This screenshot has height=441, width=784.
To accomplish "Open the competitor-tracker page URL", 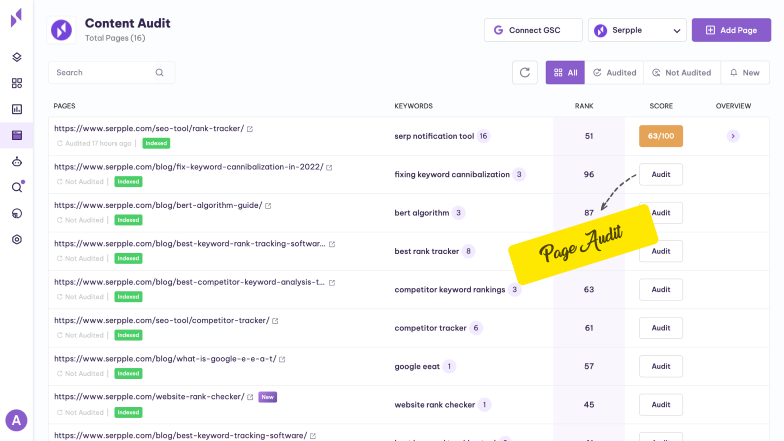I will (162, 320).
